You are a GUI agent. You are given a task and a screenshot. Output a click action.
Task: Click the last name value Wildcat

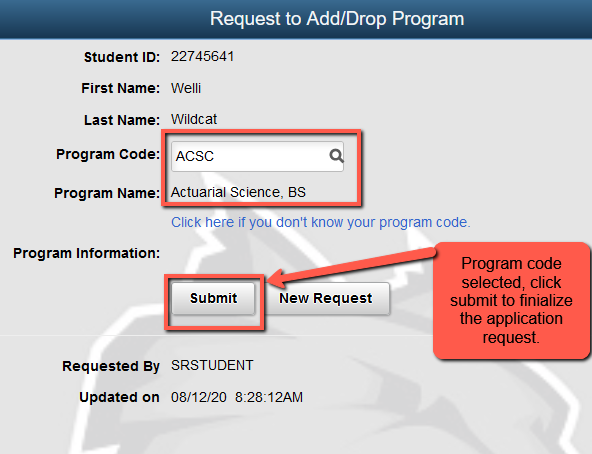point(194,119)
